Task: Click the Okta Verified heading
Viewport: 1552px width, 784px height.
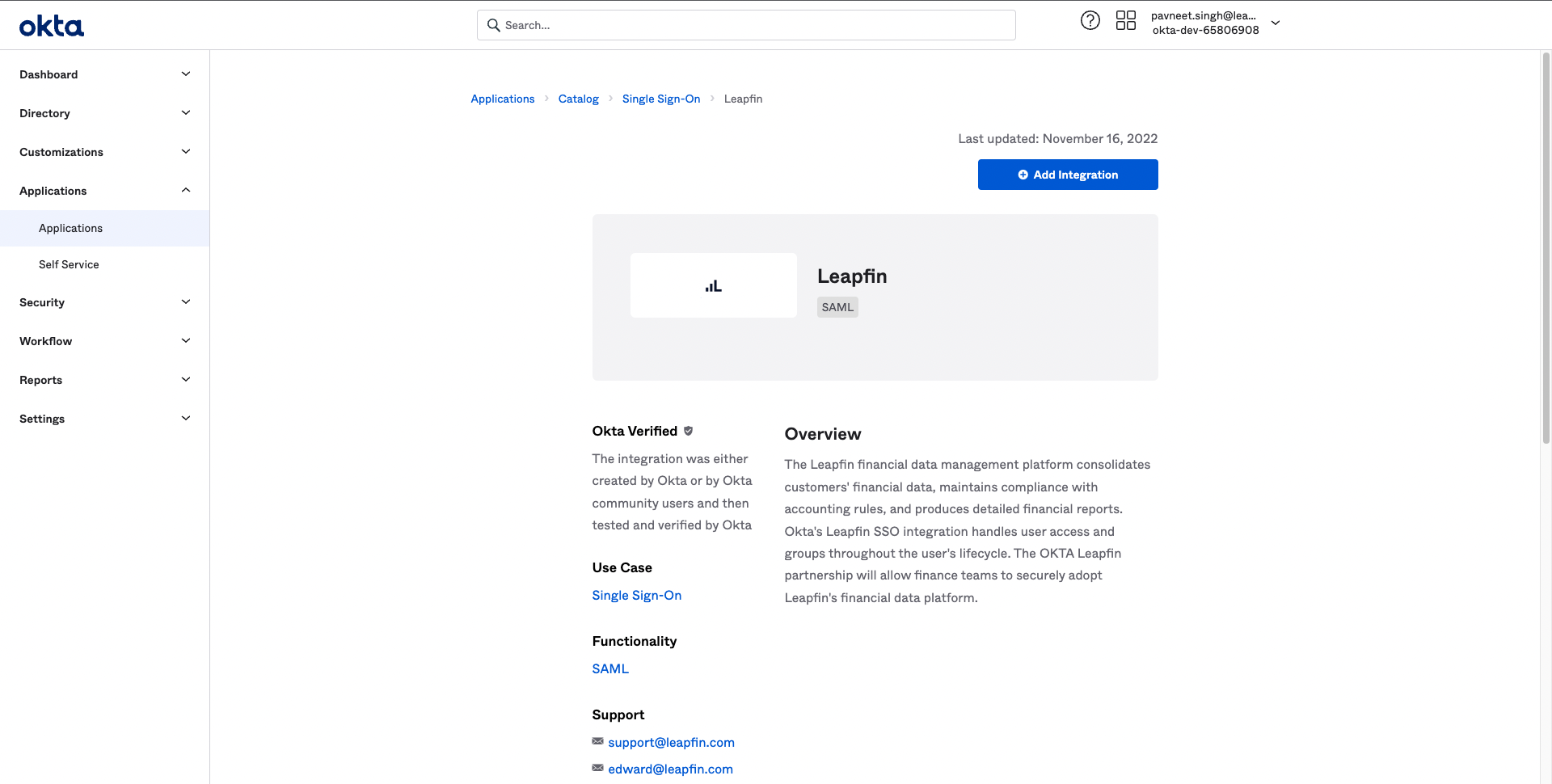Action: (x=635, y=431)
